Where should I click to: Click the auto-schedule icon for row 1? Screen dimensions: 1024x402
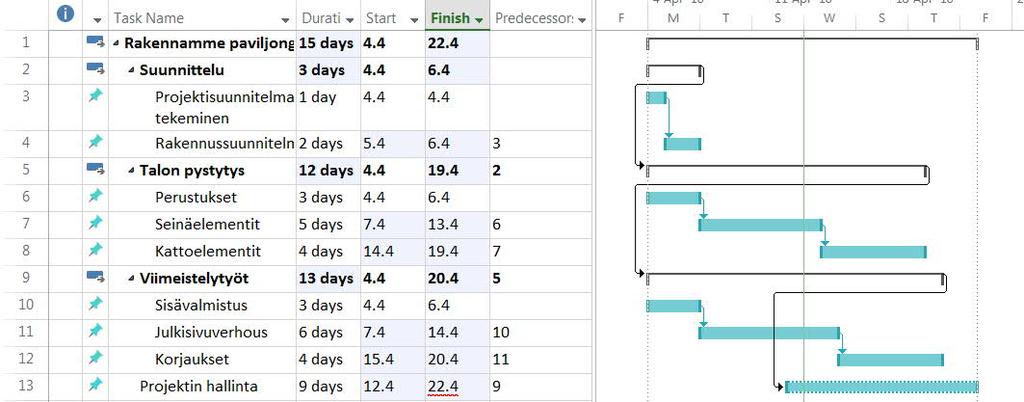(95, 42)
